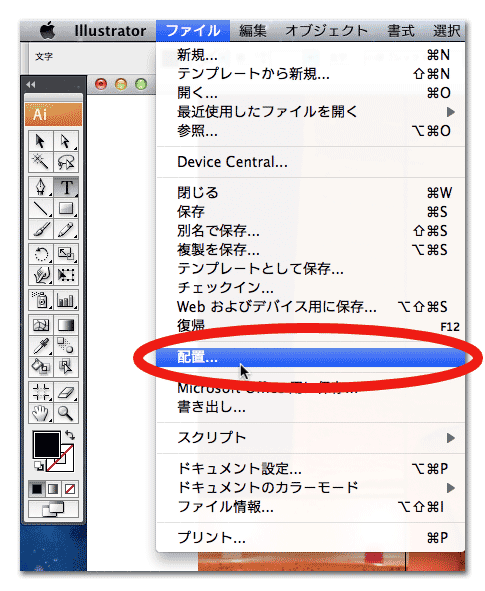Image resolution: width=485 pixels, height=591 pixels.
Task: Select the Line Segment tool
Action: 40,208
